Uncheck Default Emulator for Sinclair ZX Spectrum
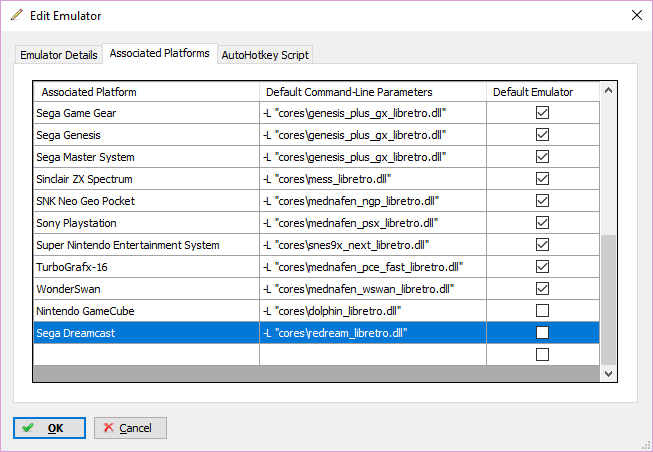This screenshot has width=653, height=452. pyautogui.click(x=542, y=179)
